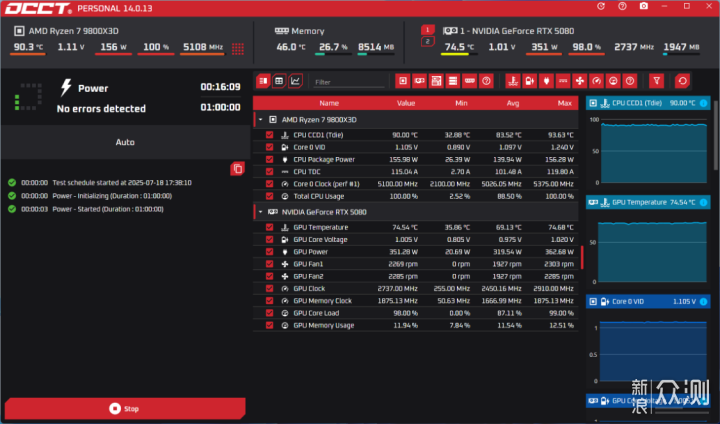Copy the test log with the copy icon
The width and height of the screenshot is (720, 424).
(x=237, y=169)
